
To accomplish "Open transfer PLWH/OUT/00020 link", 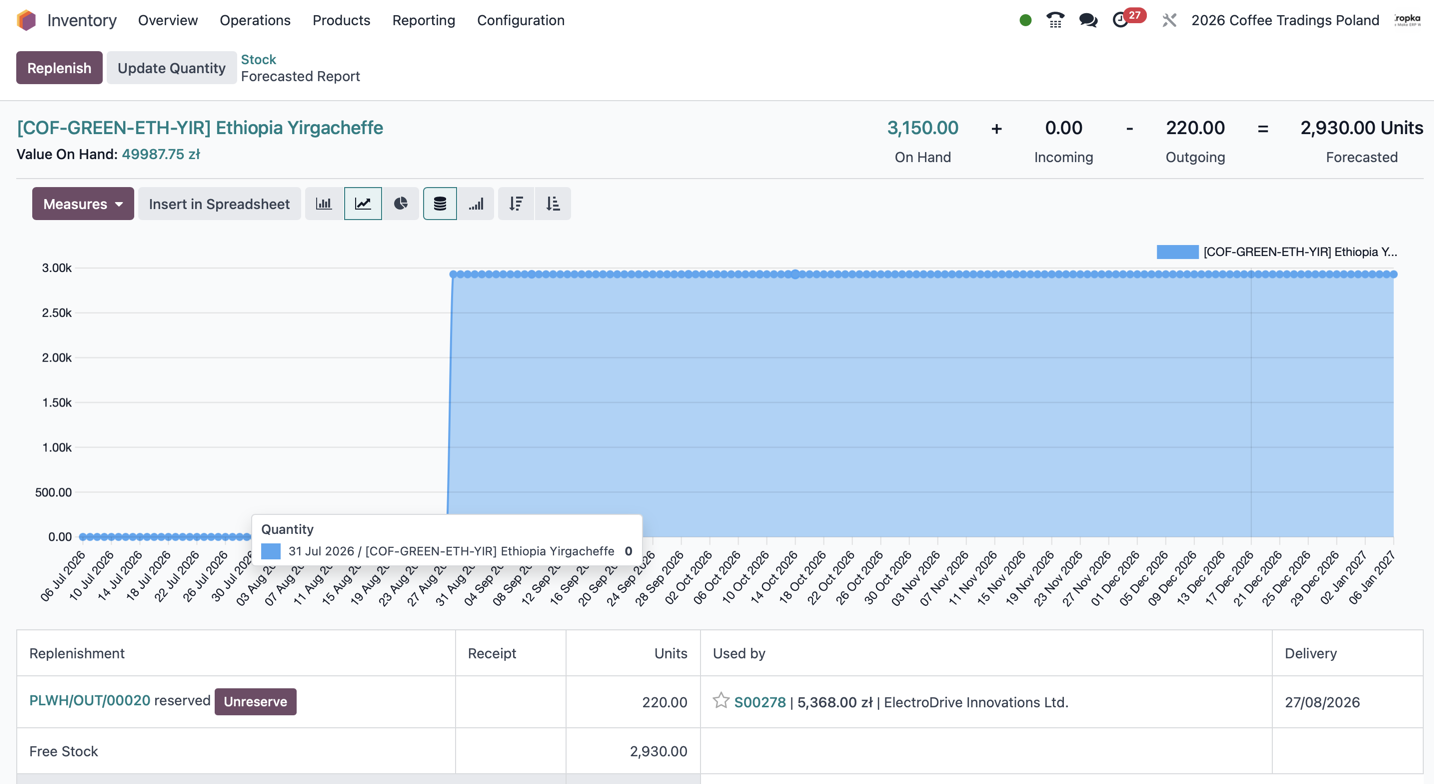I will click(x=90, y=701).
